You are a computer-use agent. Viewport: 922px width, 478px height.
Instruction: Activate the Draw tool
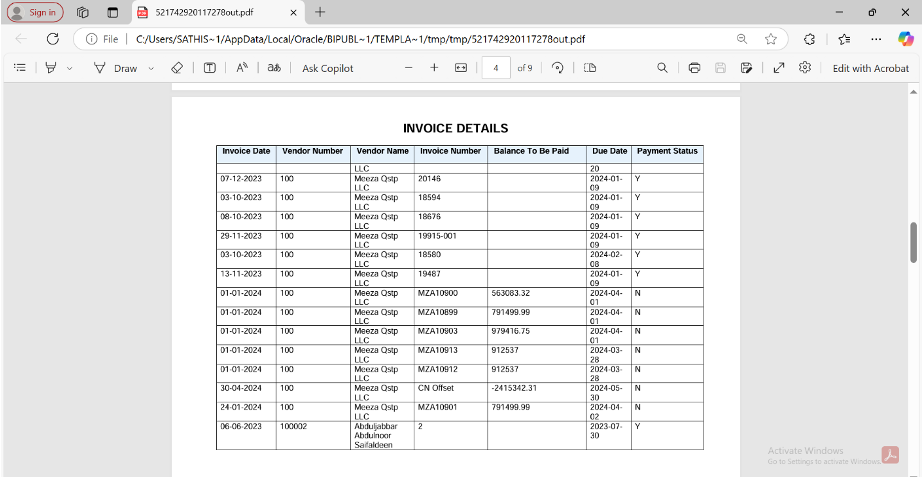[115, 68]
